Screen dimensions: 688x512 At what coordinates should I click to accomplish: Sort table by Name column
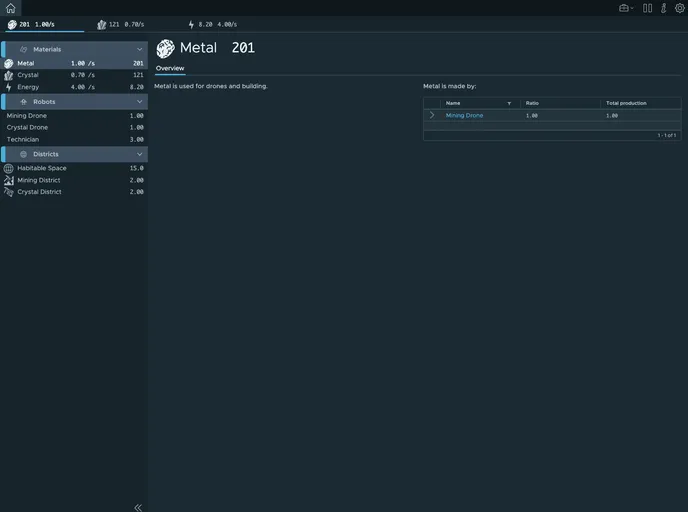[453, 103]
